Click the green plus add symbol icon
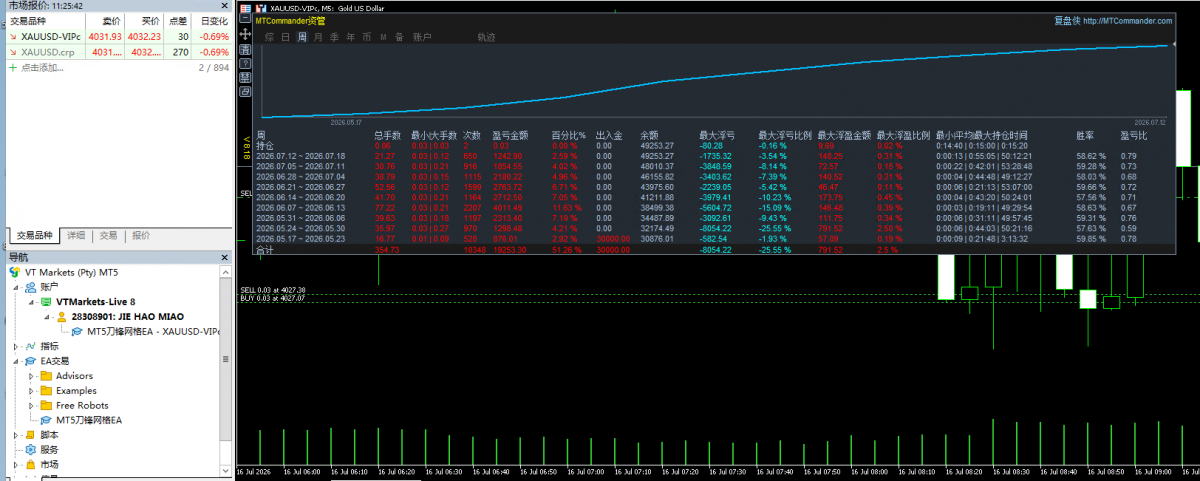 [x=12, y=67]
